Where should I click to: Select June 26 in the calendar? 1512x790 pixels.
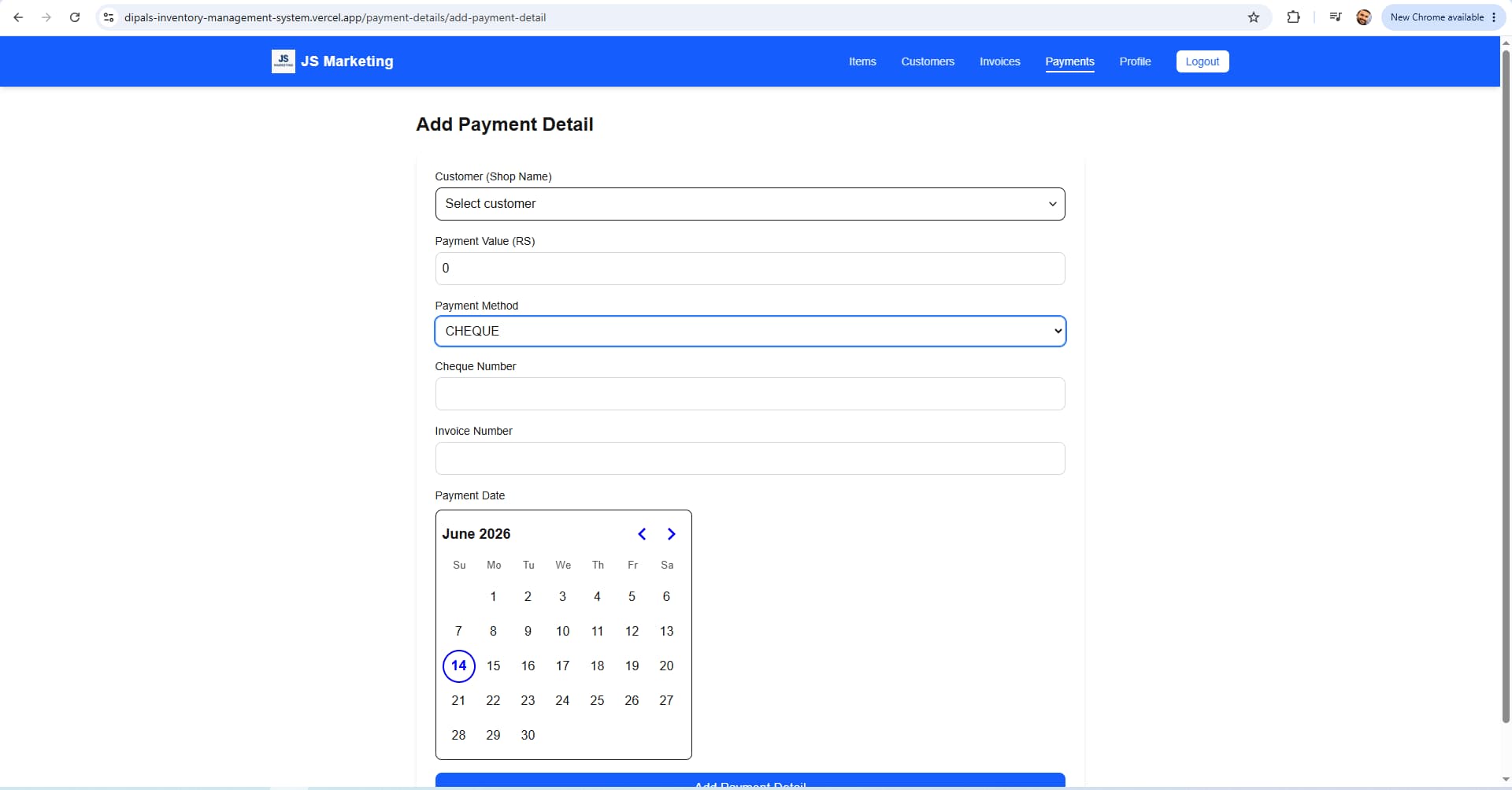coord(632,701)
